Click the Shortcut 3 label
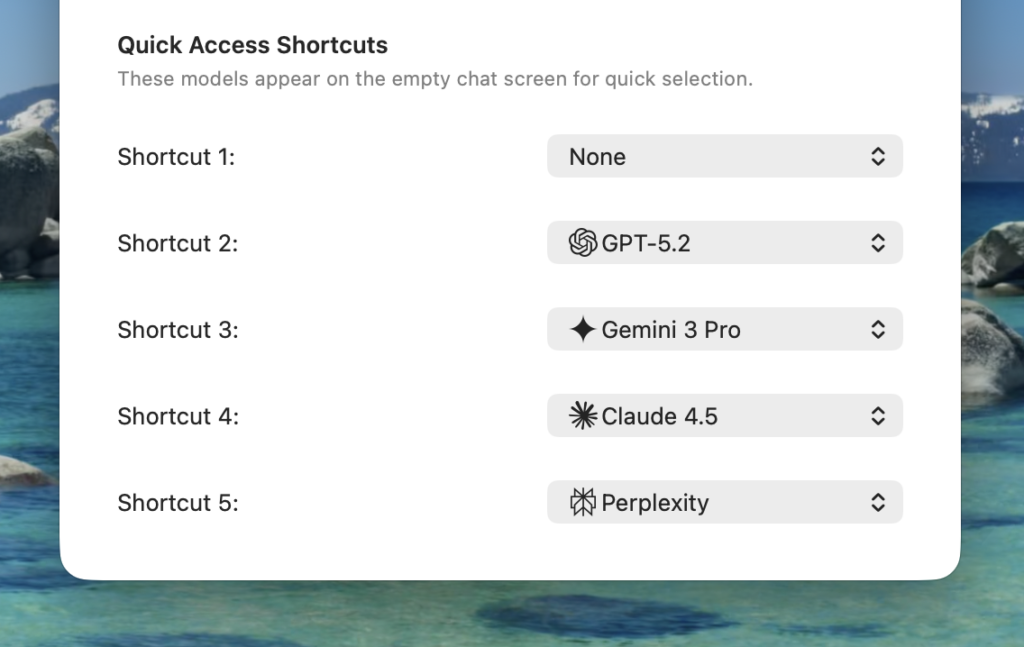Viewport: 1024px width, 647px height. coord(178,330)
